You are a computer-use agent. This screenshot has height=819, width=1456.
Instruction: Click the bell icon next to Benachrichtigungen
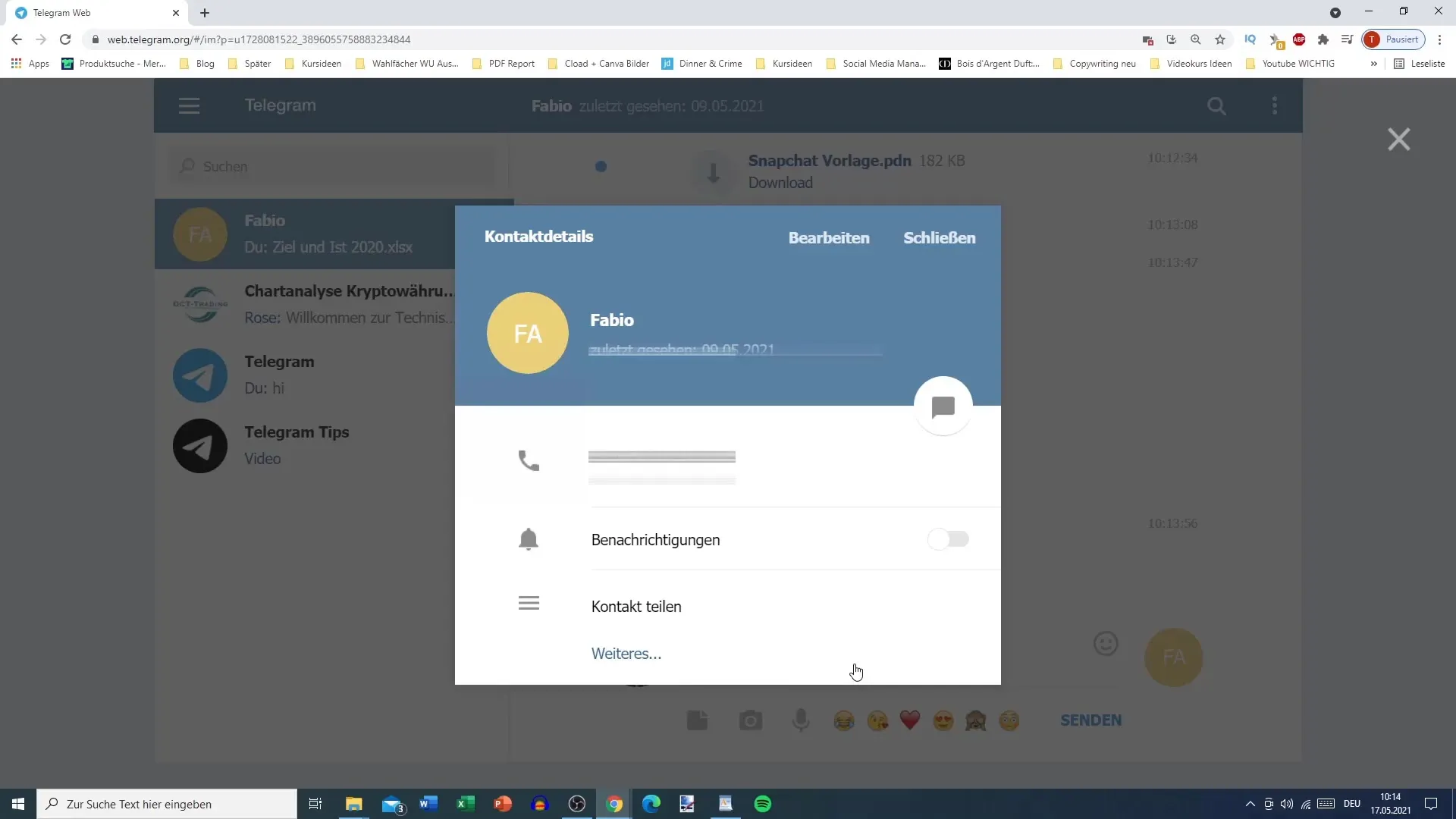[529, 539]
